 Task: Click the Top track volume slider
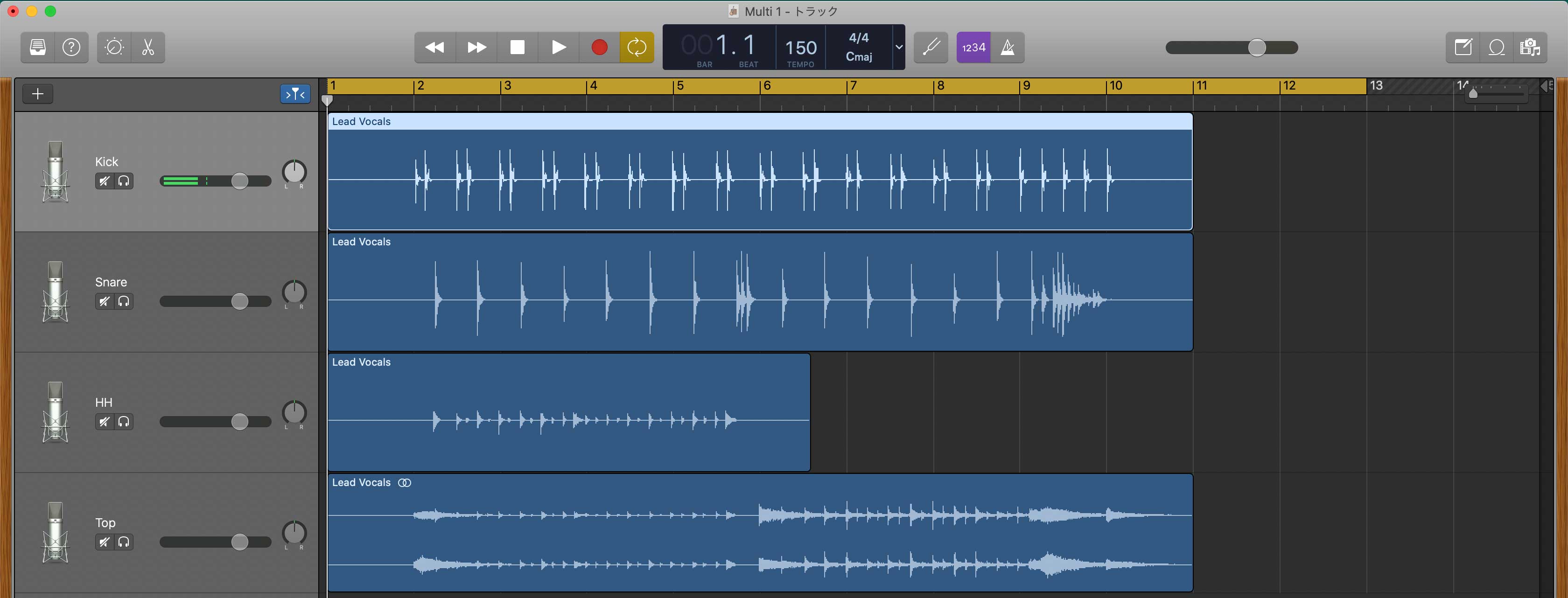click(216, 542)
